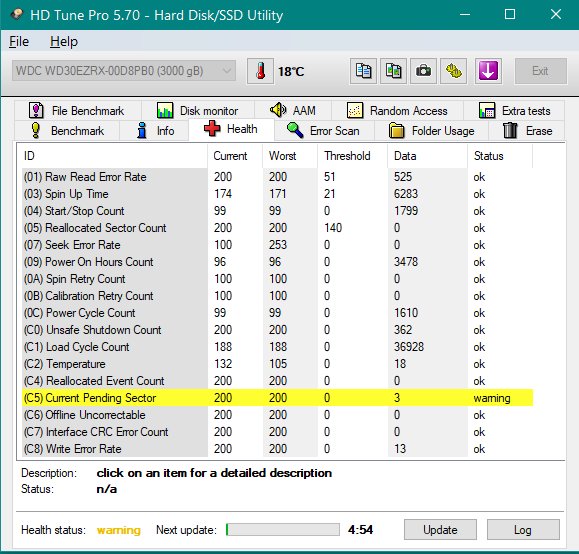Maximize the HD Tune Pro window

pyautogui.click(x=510, y=14)
